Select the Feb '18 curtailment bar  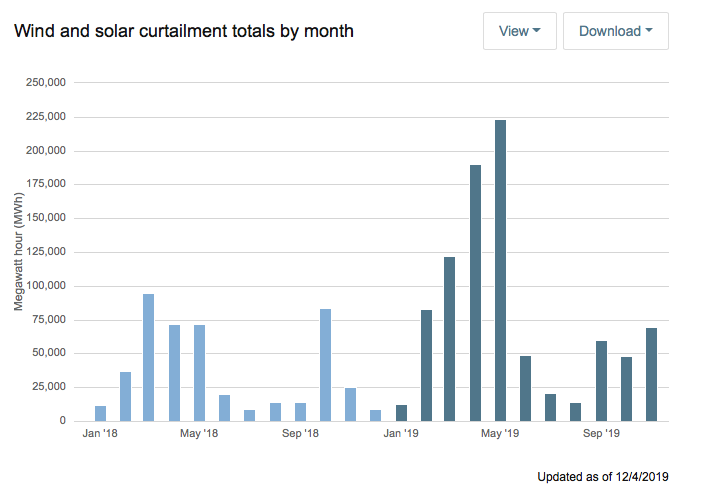coord(125,397)
